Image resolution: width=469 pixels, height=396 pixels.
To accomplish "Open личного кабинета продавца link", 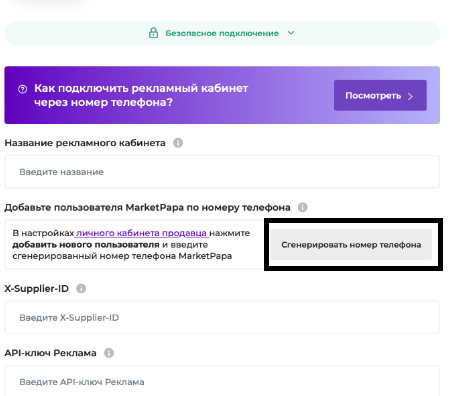I will [x=142, y=233].
